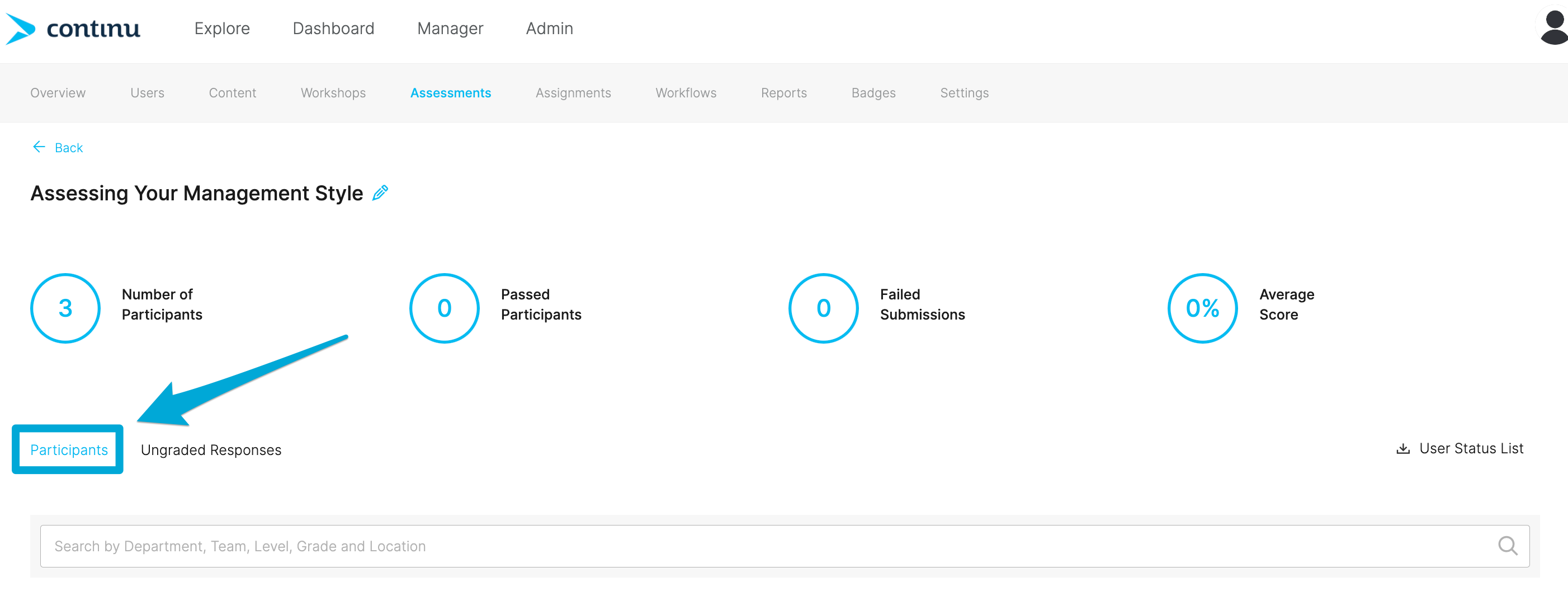The image size is (1568, 591).
Task: Select the Participants tab
Action: (x=69, y=449)
